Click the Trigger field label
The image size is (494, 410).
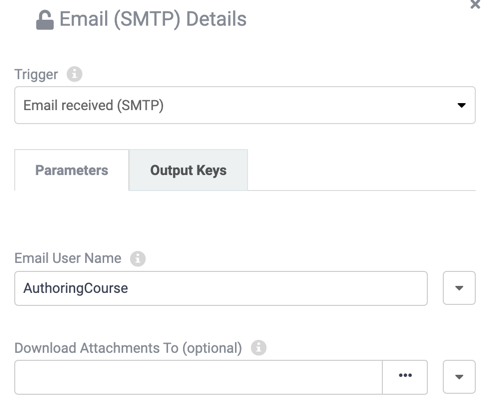click(x=36, y=74)
